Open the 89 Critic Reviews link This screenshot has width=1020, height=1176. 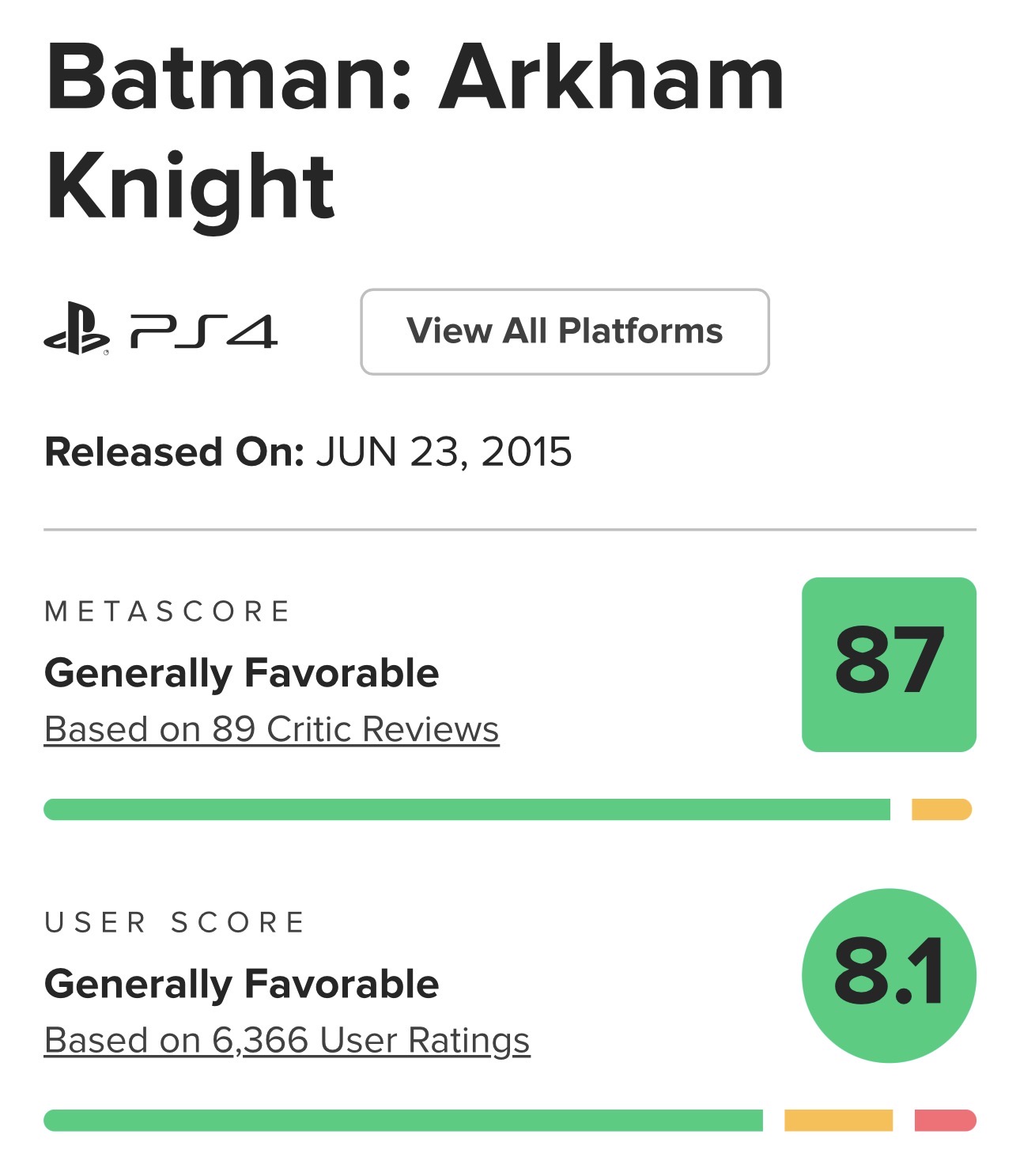(271, 729)
